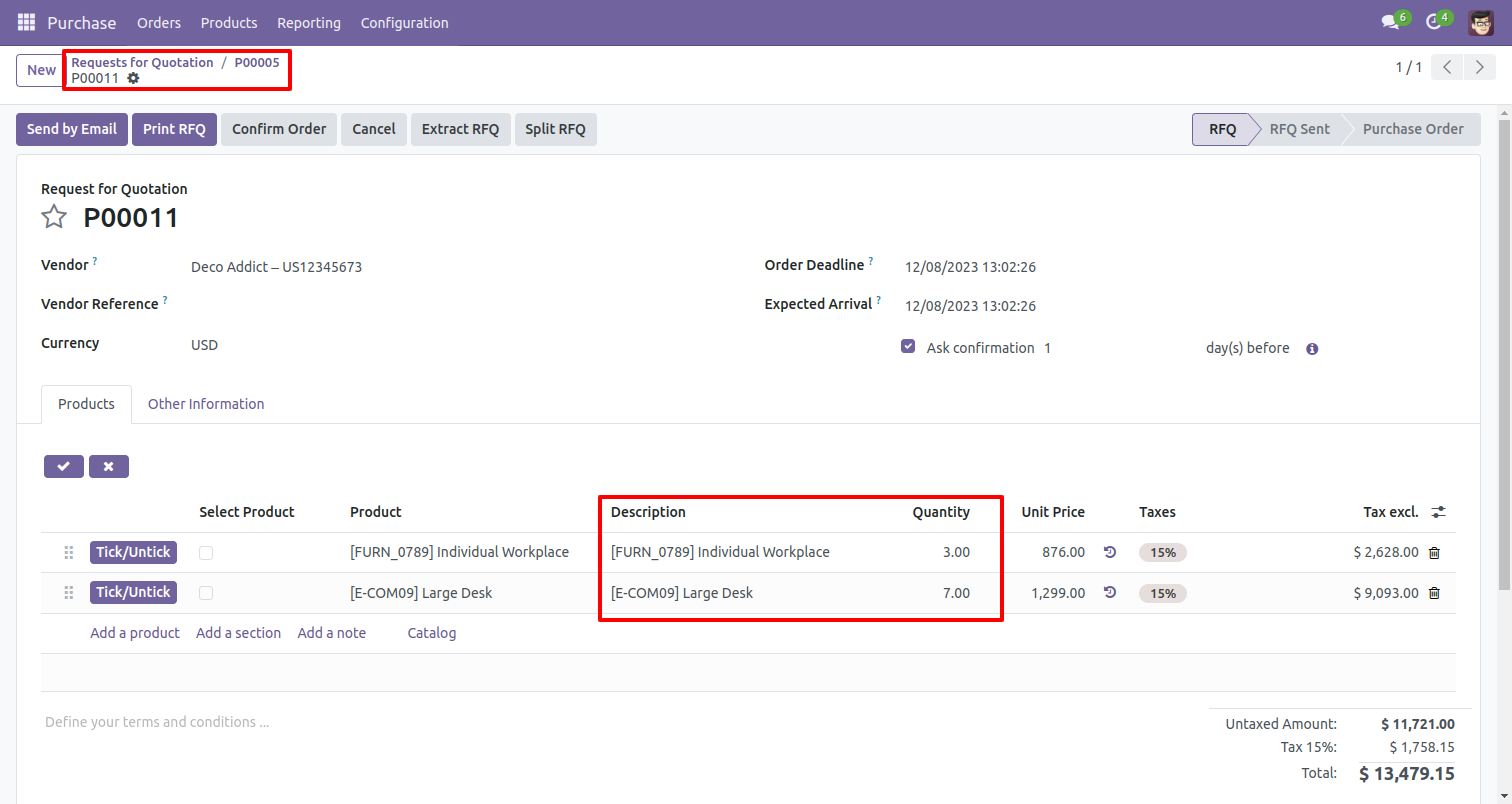Click Split RFQ button
Screen dimensions: 1512x804
pos(556,129)
